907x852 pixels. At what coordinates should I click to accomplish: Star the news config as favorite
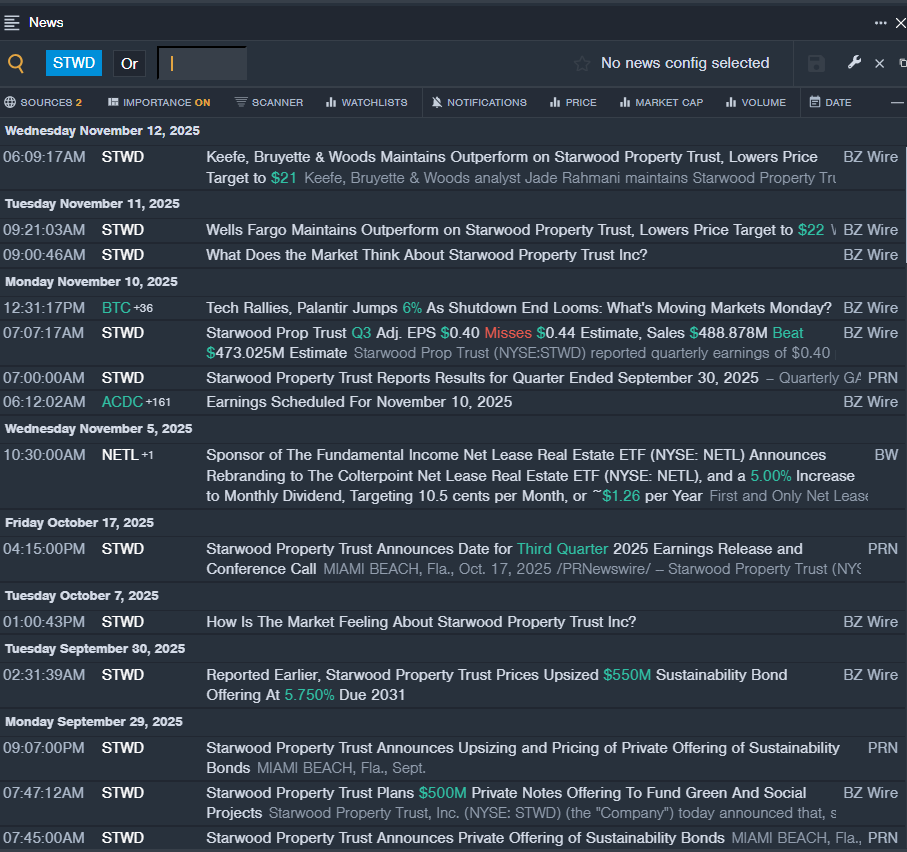point(582,64)
